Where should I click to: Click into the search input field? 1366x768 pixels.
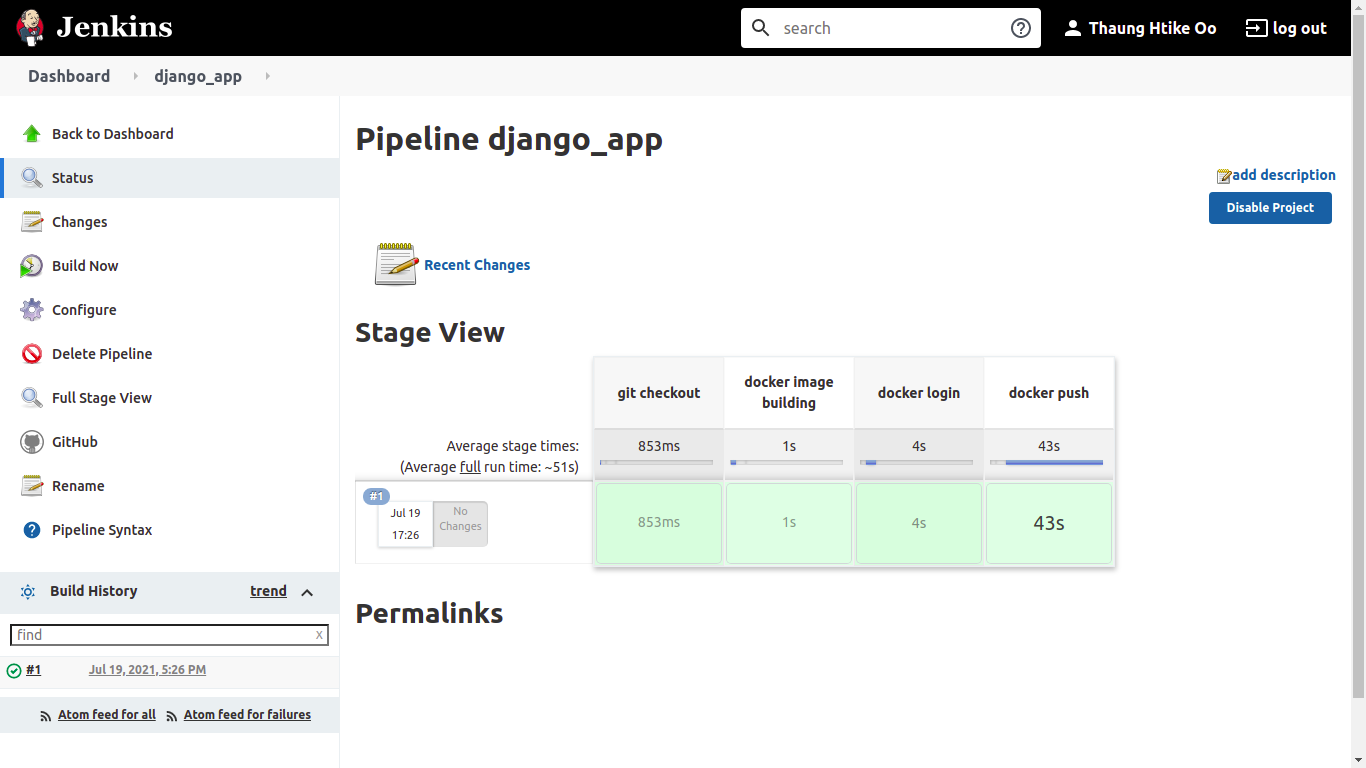[x=890, y=28]
